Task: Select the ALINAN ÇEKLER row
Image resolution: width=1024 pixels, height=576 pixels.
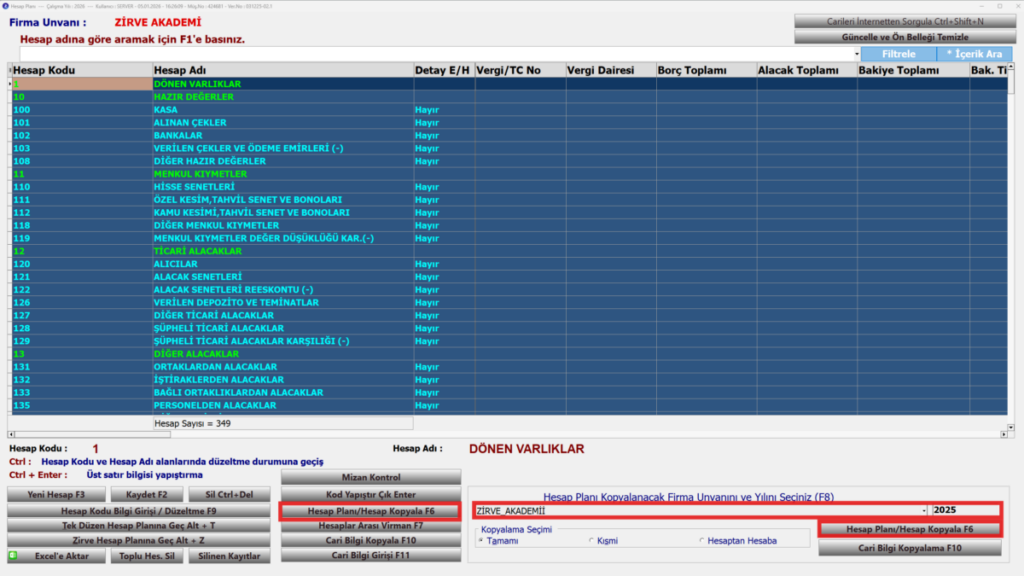Action: [509, 122]
